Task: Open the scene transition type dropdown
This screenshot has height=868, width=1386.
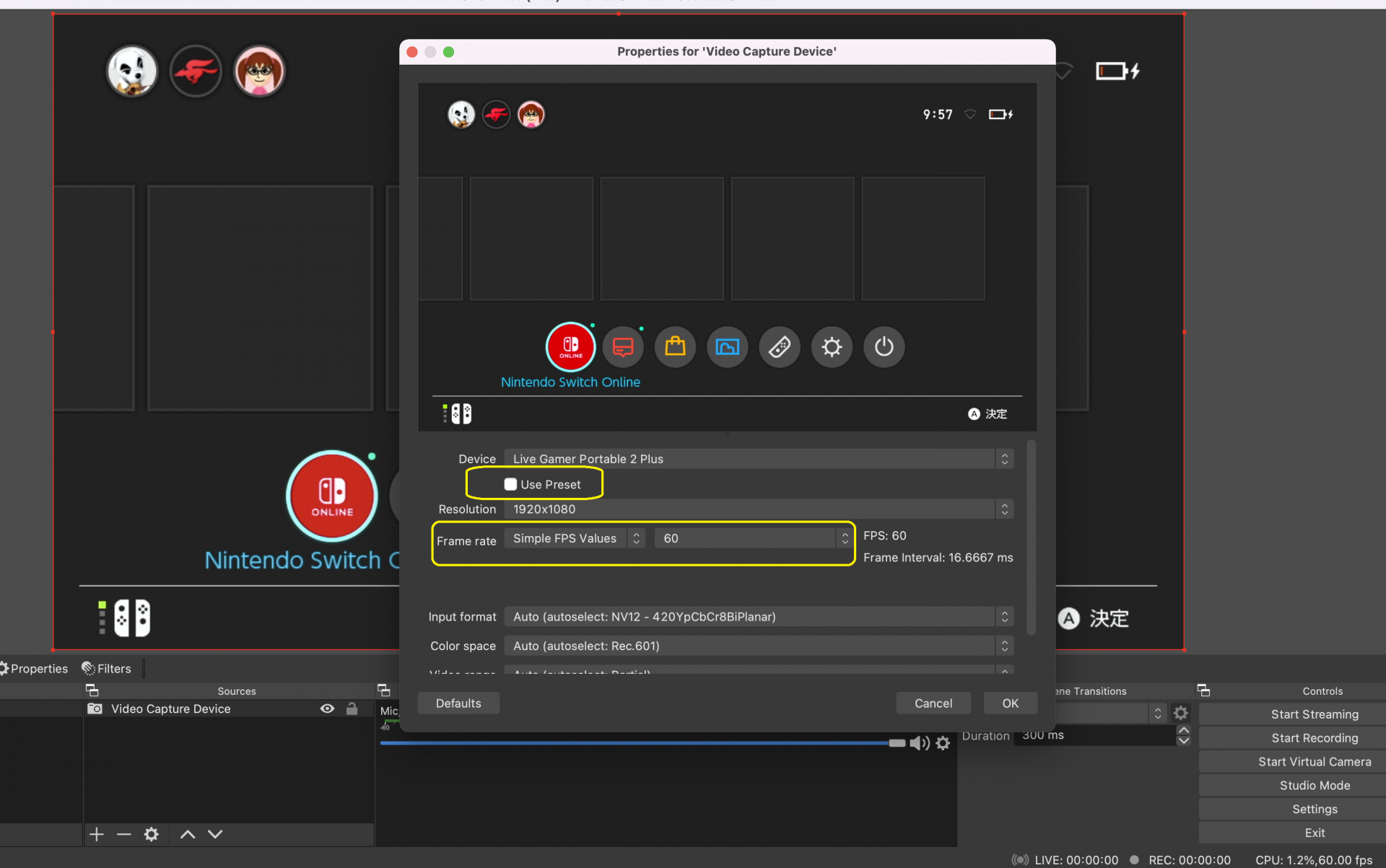Action: 1110,713
